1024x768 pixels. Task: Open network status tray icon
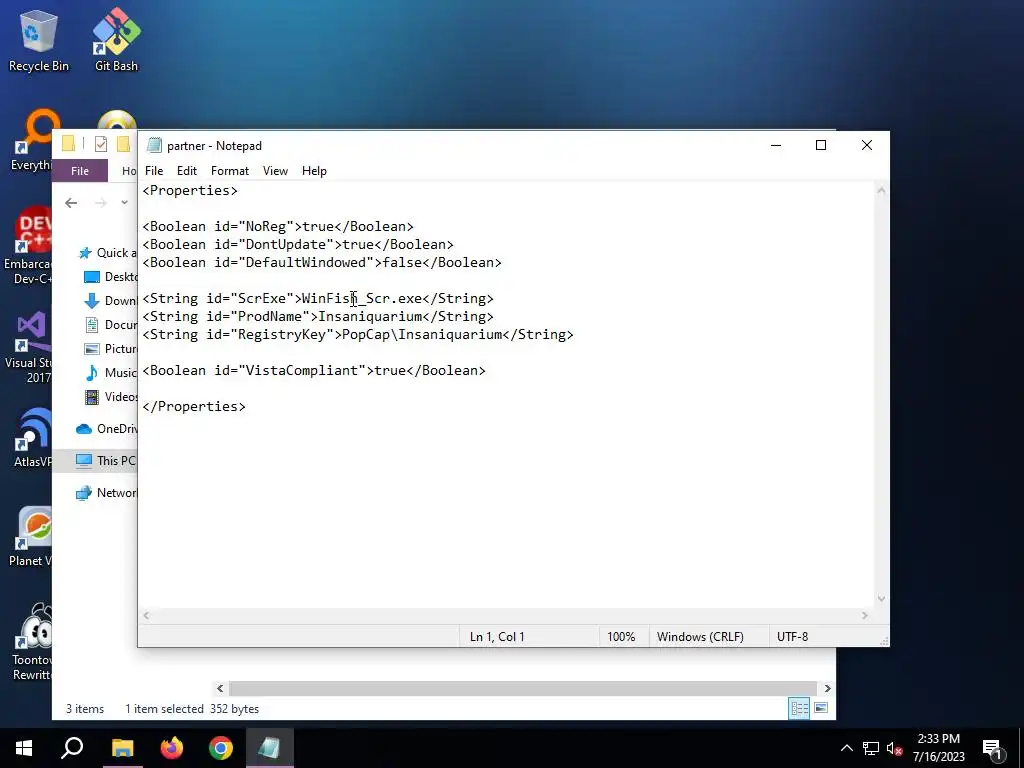point(871,748)
